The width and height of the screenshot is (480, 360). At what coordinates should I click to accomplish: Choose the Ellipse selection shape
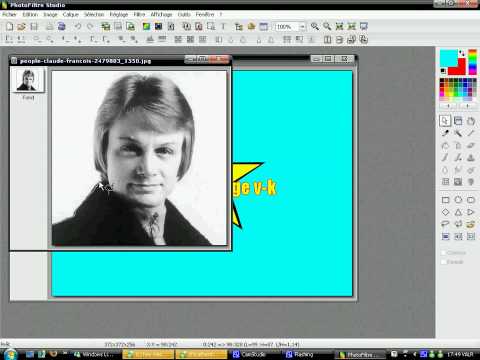(458, 200)
